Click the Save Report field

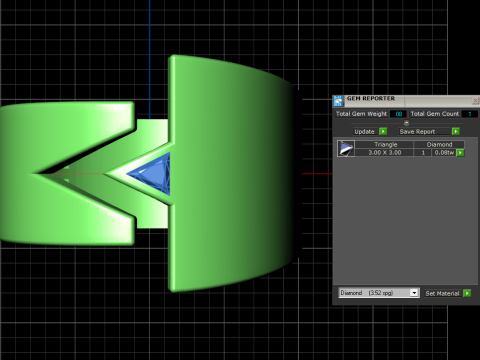425,132
